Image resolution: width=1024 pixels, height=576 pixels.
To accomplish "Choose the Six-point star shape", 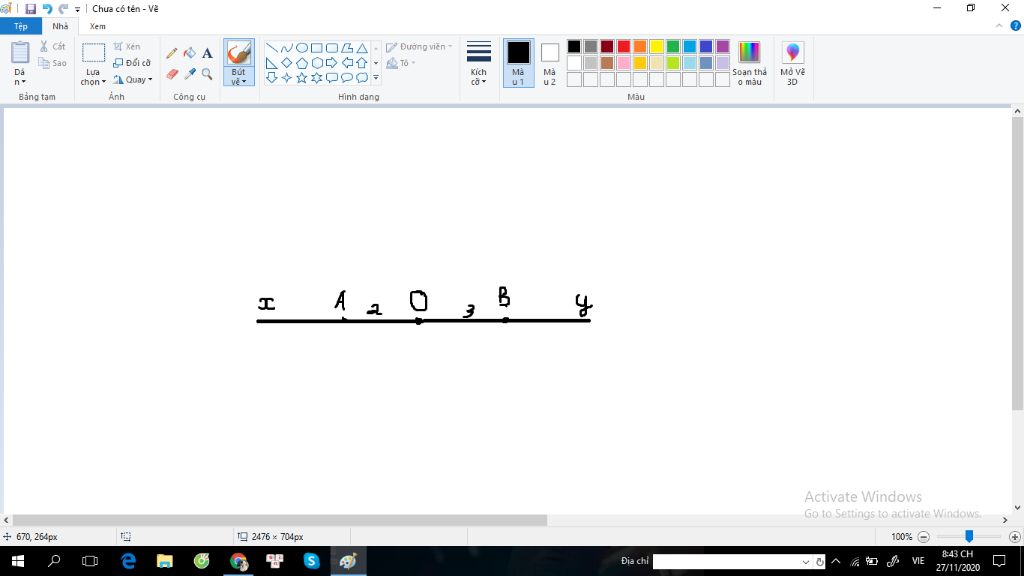I will (317, 78).
